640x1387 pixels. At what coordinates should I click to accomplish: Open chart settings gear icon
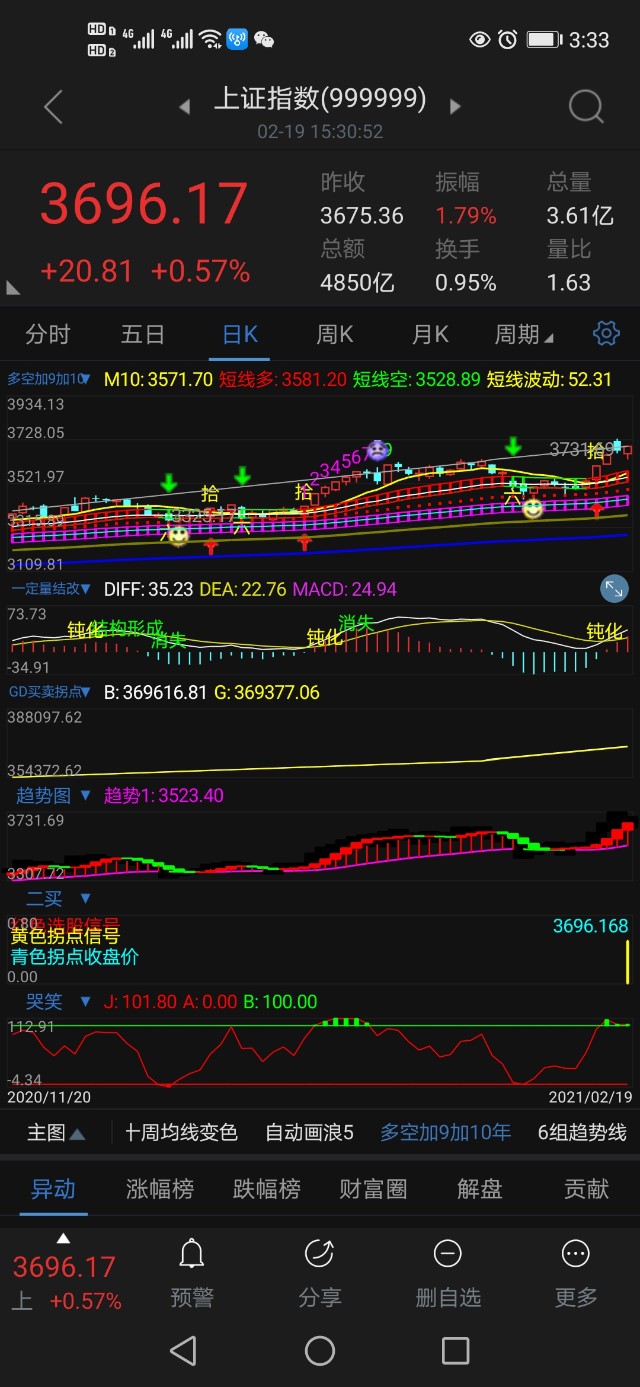tap(606, 333)
